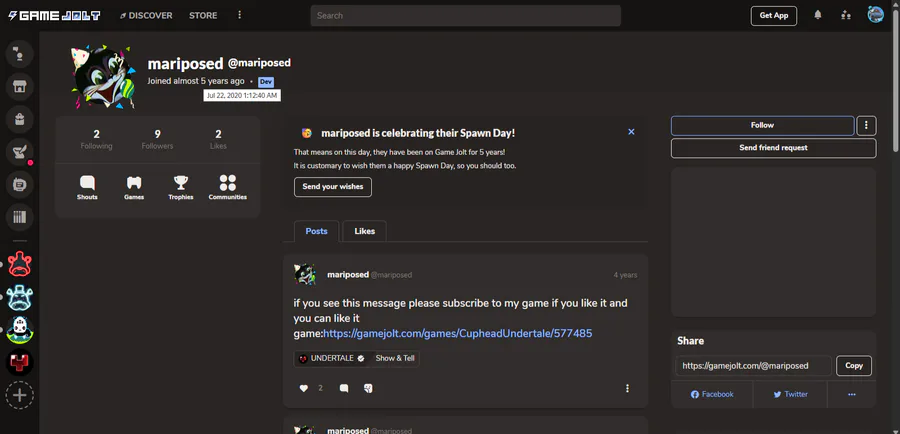Image resolution: width=900 pixels, height=434 pixels.
Task: Open the UNDERTALE community tag
Action: point(332,358)
